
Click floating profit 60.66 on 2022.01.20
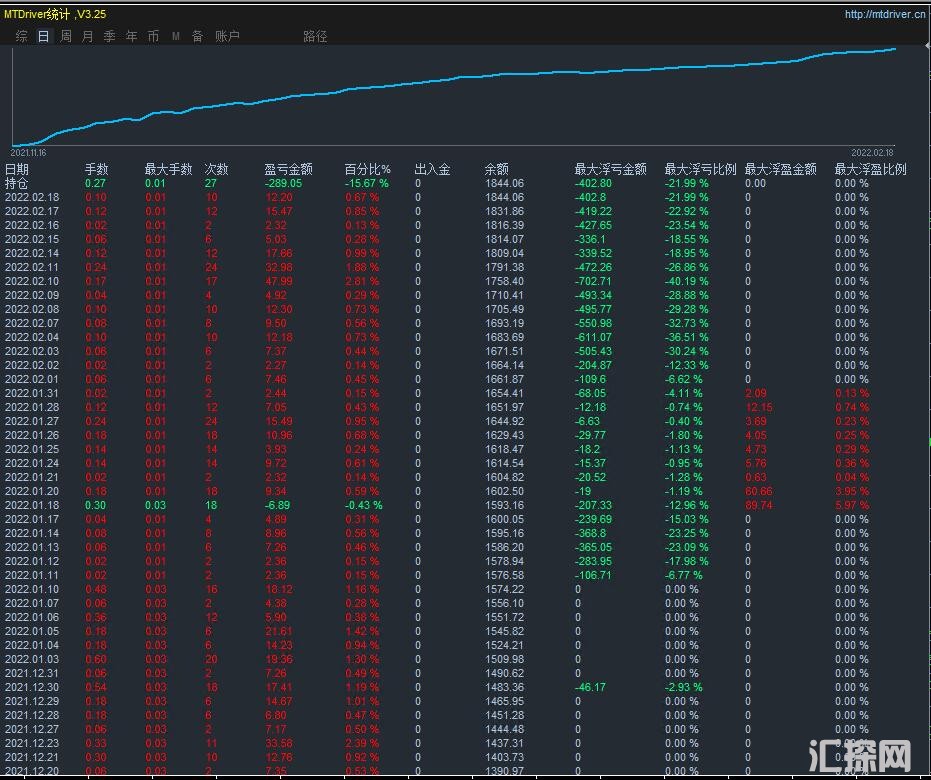point(759,491)
